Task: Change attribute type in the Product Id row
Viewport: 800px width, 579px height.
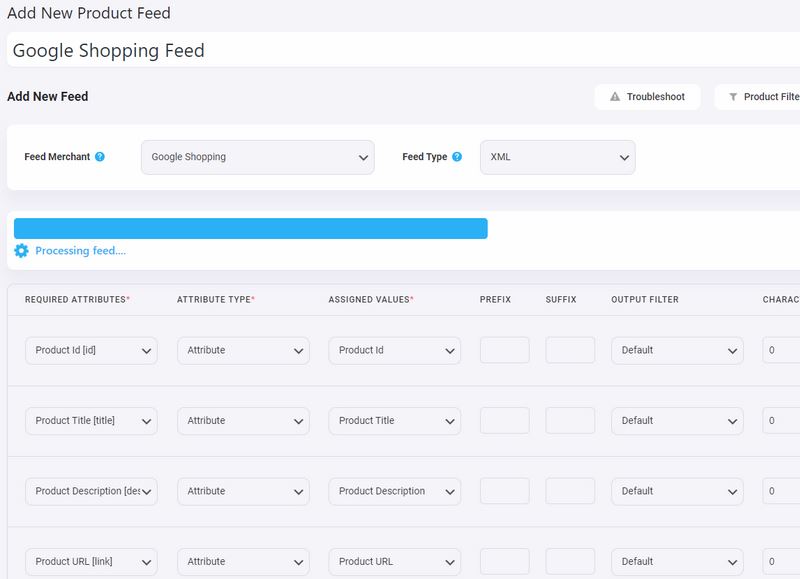Action: pos(243,350)
